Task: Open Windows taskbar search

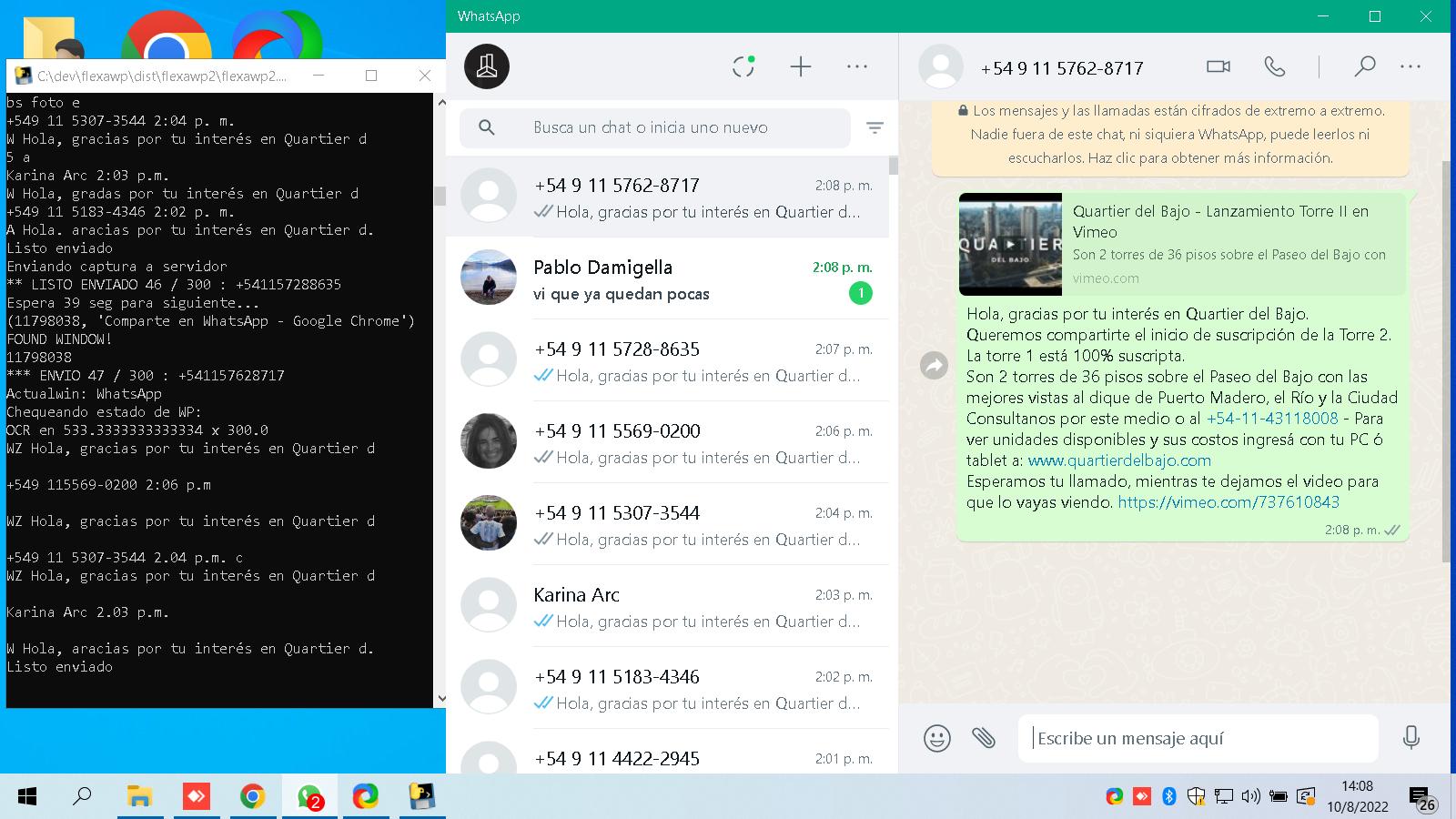Action: pyautogui.click(x=82, y=797)
